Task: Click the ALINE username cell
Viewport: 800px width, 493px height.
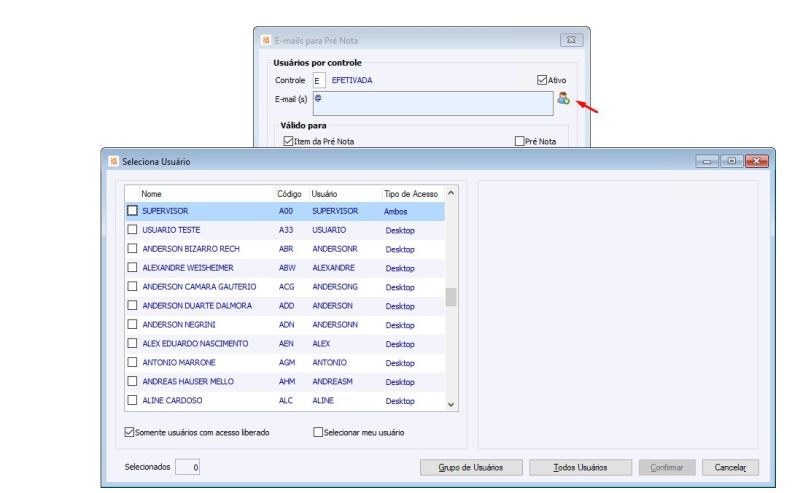Action: [323, 400]
